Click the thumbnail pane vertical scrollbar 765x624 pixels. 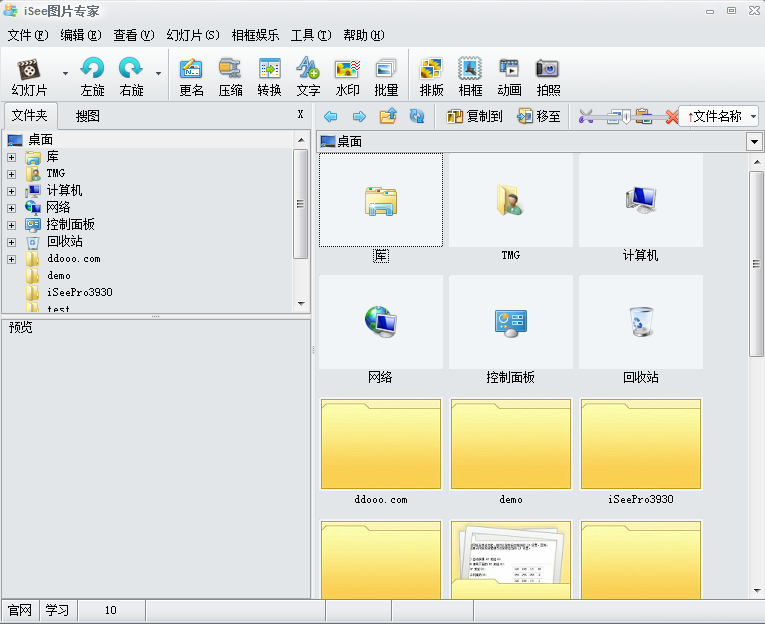coord(756,264)
